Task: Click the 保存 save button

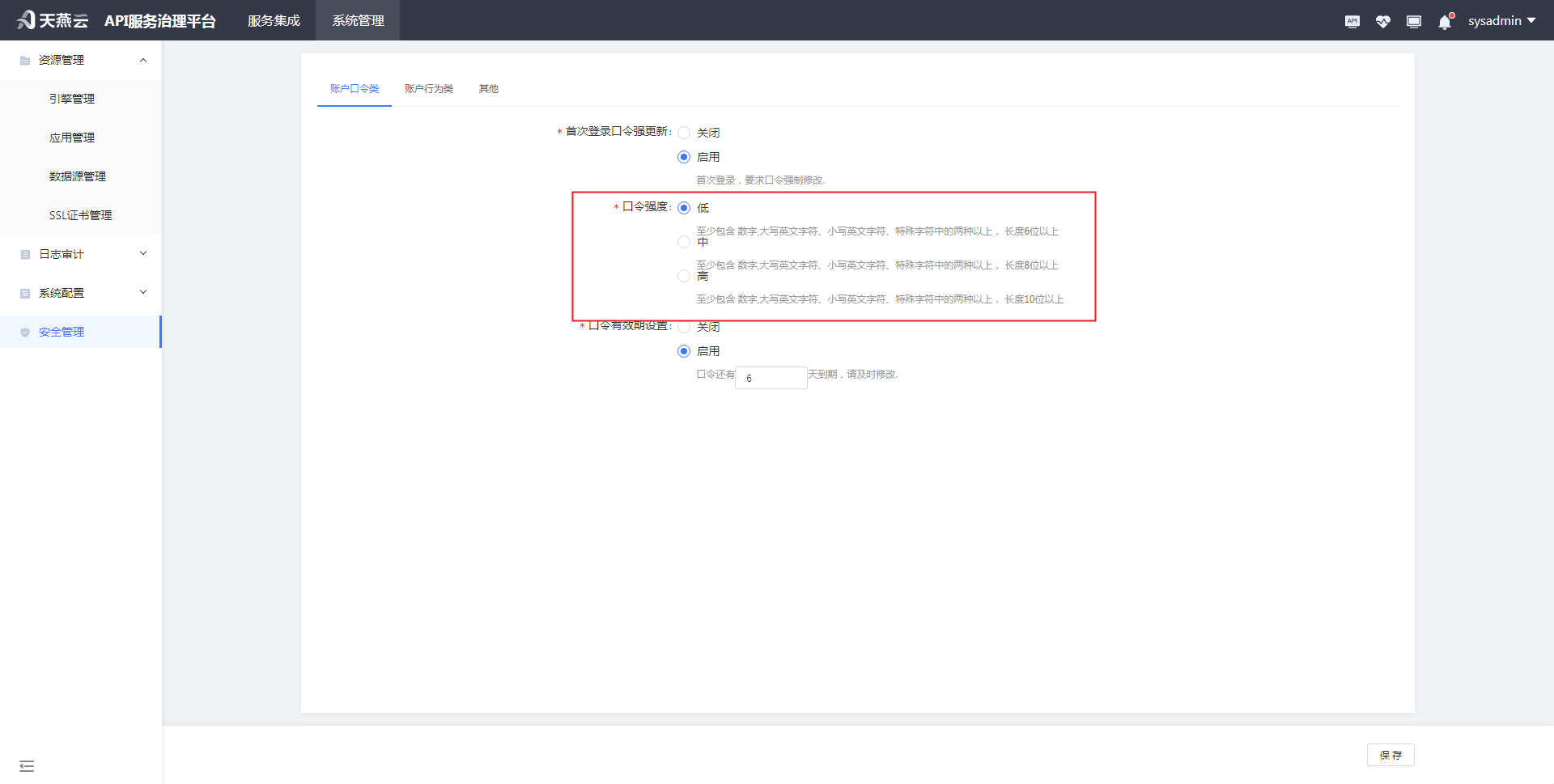Action: click(1391, 755)
